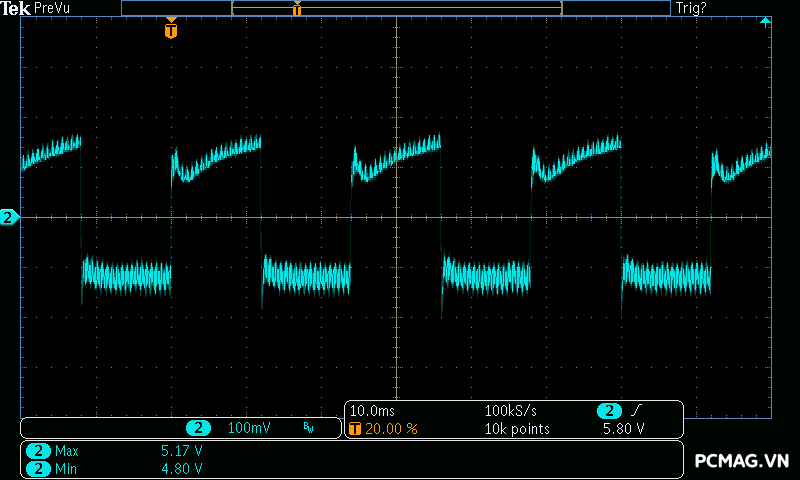Click the channel 2 badge beside 100mV
The width and height of the screenshot is (800, 480).
tap(198, 428)
